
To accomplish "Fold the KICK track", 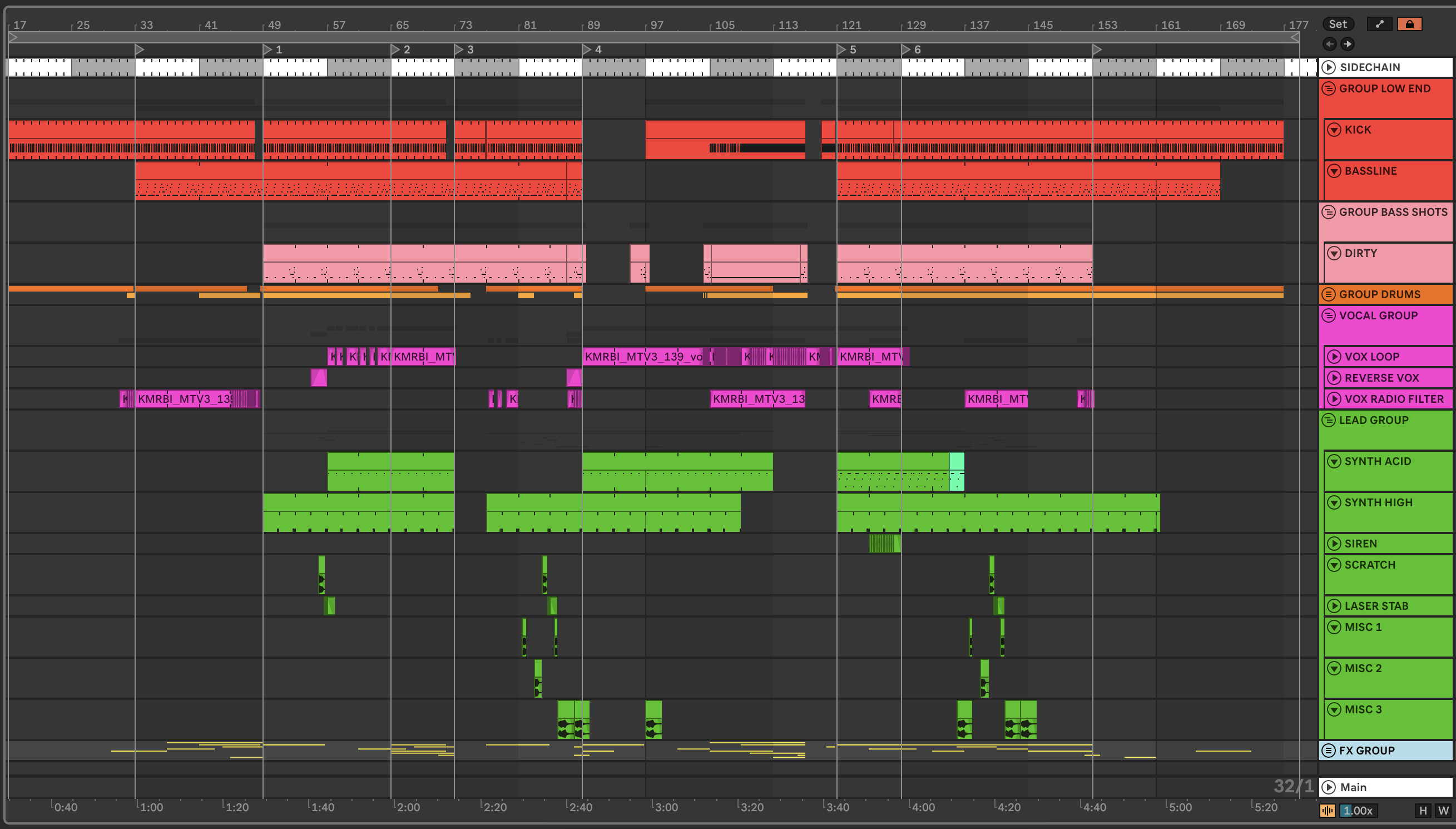I will pos(1334,130).
